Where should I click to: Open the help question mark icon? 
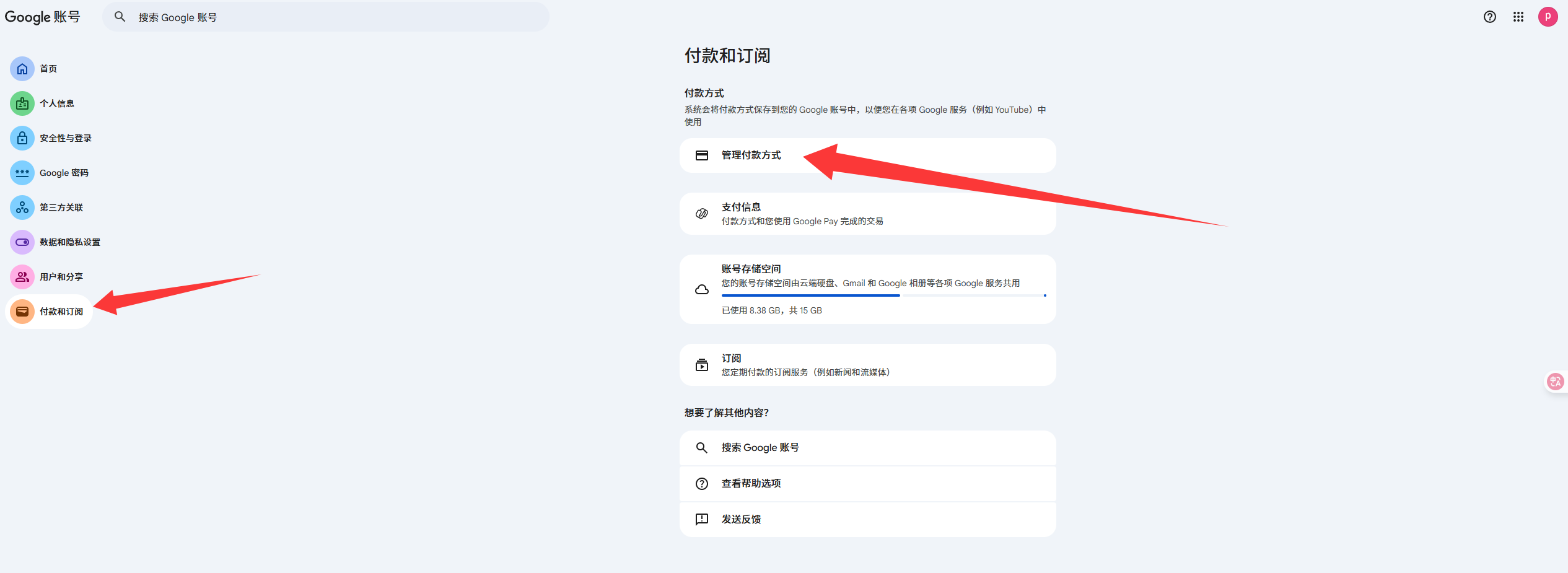coord(1490,17)
